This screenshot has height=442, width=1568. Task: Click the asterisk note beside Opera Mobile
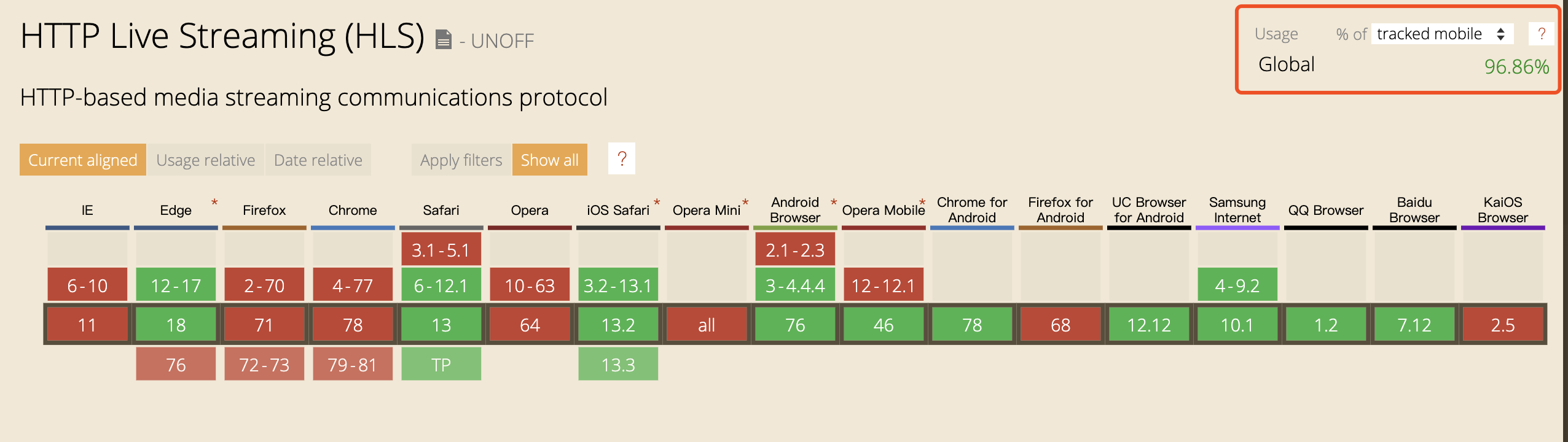pyautogui.click(x=922, y=202)
